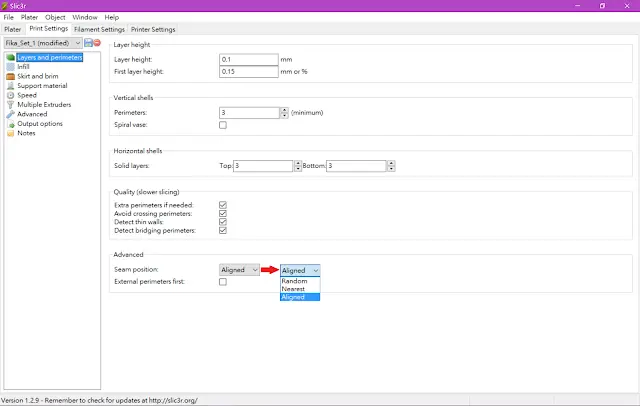
Task: Open the Fika_Set_1 preset dropdown
Action: [43, 43]
